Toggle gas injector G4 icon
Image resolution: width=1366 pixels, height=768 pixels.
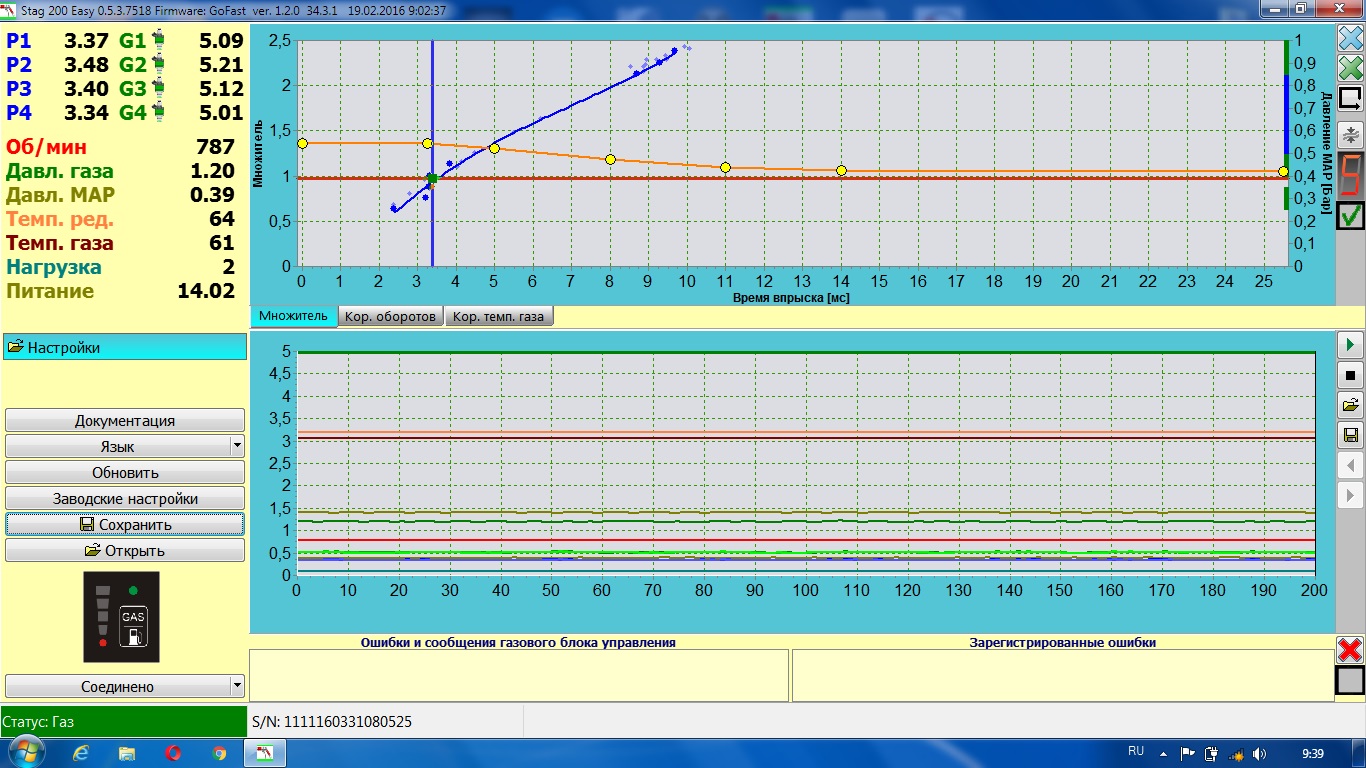point(158,113)
